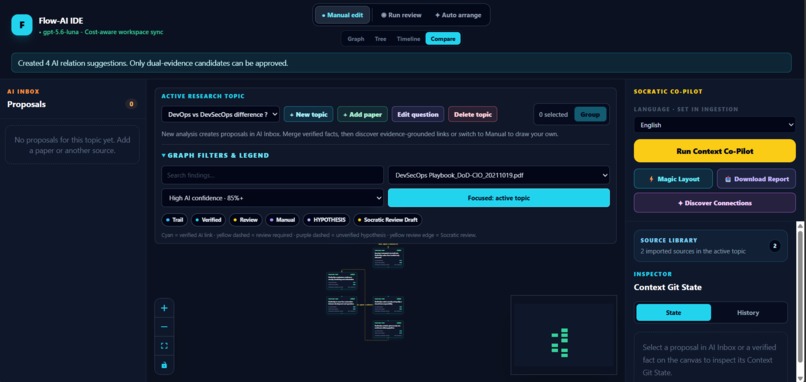
Task: Open the State tab in Inspector
Action: 673,313
